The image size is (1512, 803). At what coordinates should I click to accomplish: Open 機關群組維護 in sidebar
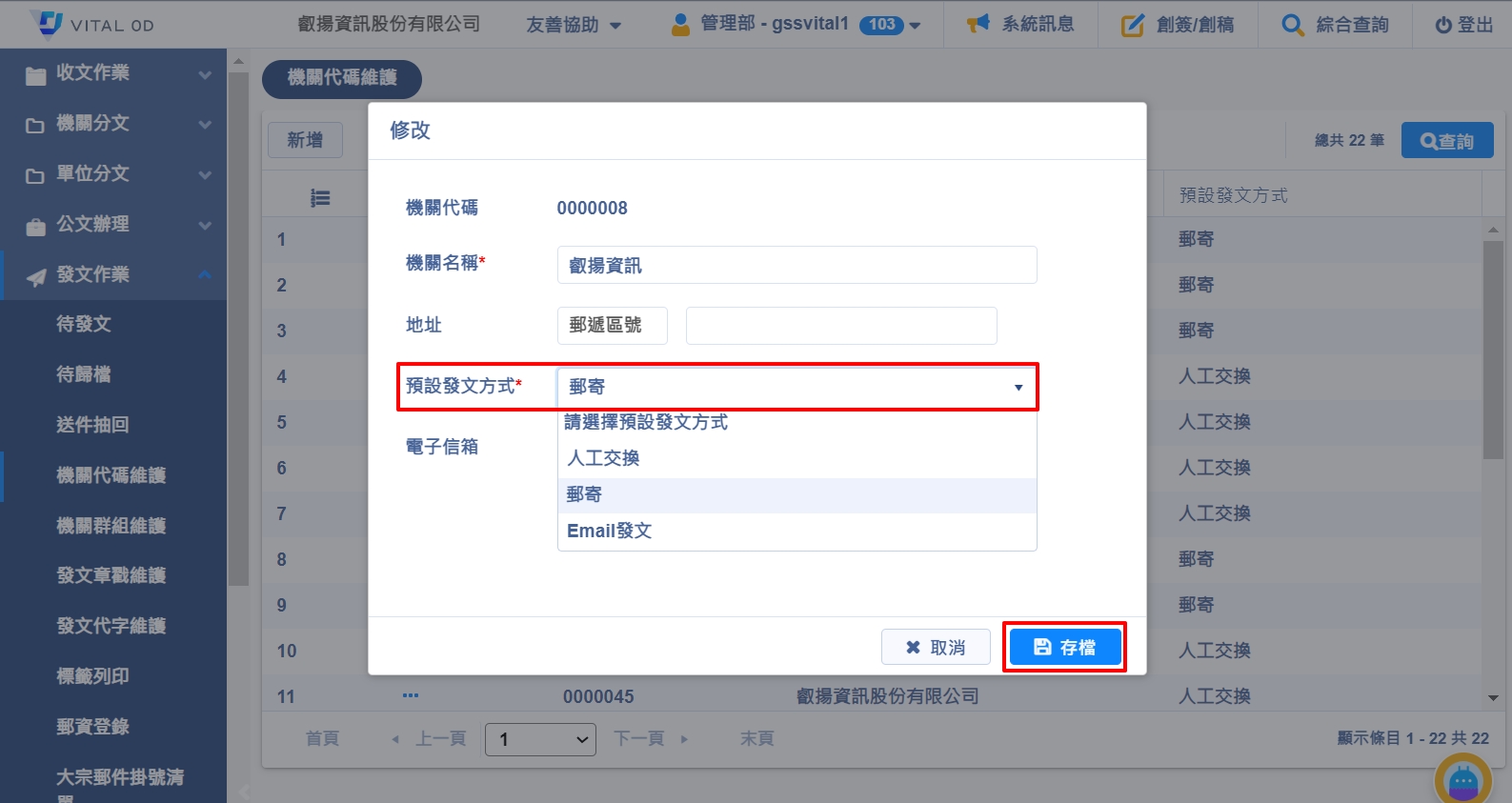(111, 526)
